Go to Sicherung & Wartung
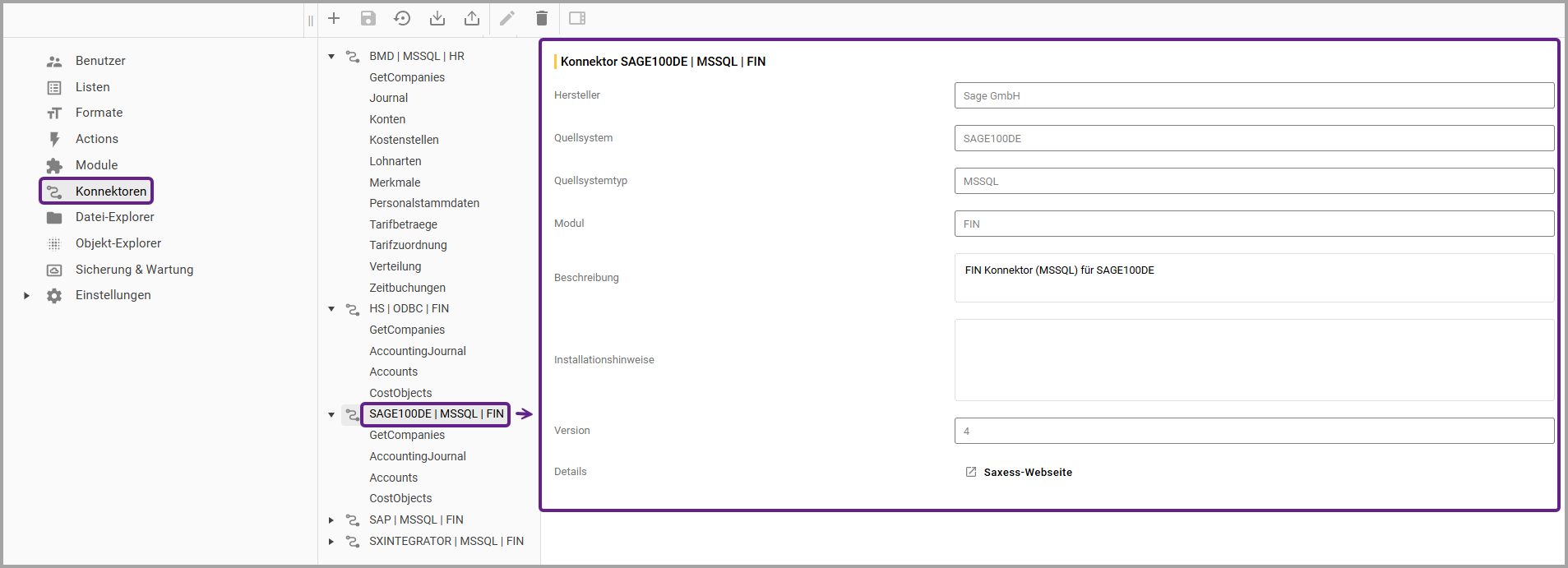 point(134,270)
